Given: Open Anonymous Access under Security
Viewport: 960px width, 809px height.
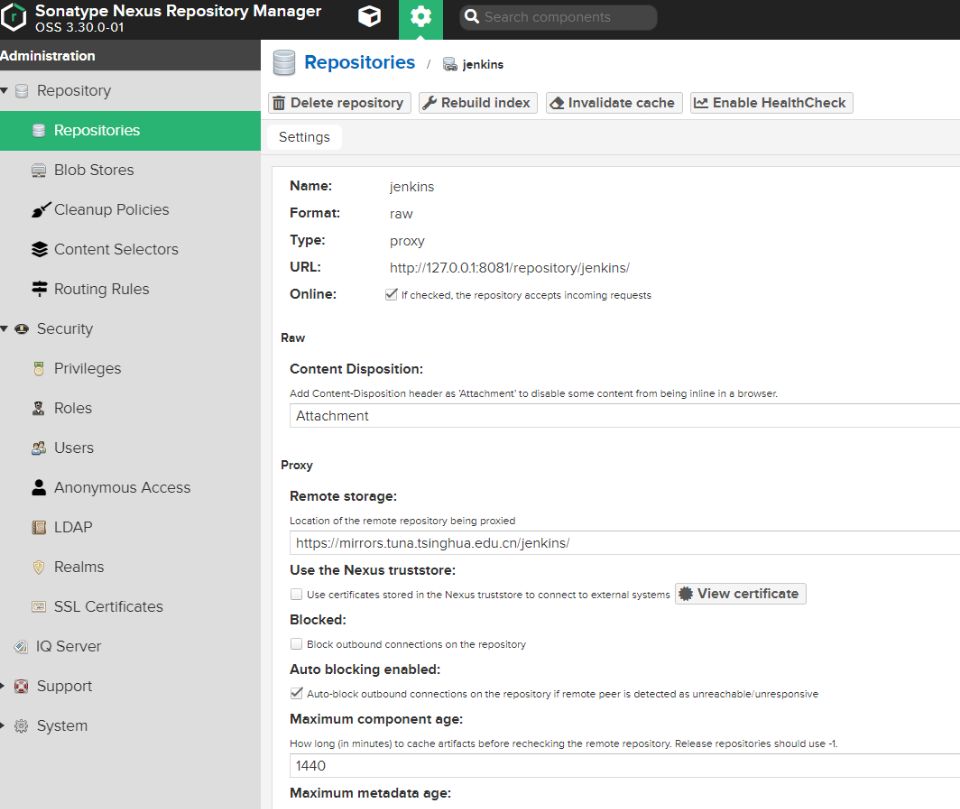Looking at the screenshot, I should tap(130, 487).
